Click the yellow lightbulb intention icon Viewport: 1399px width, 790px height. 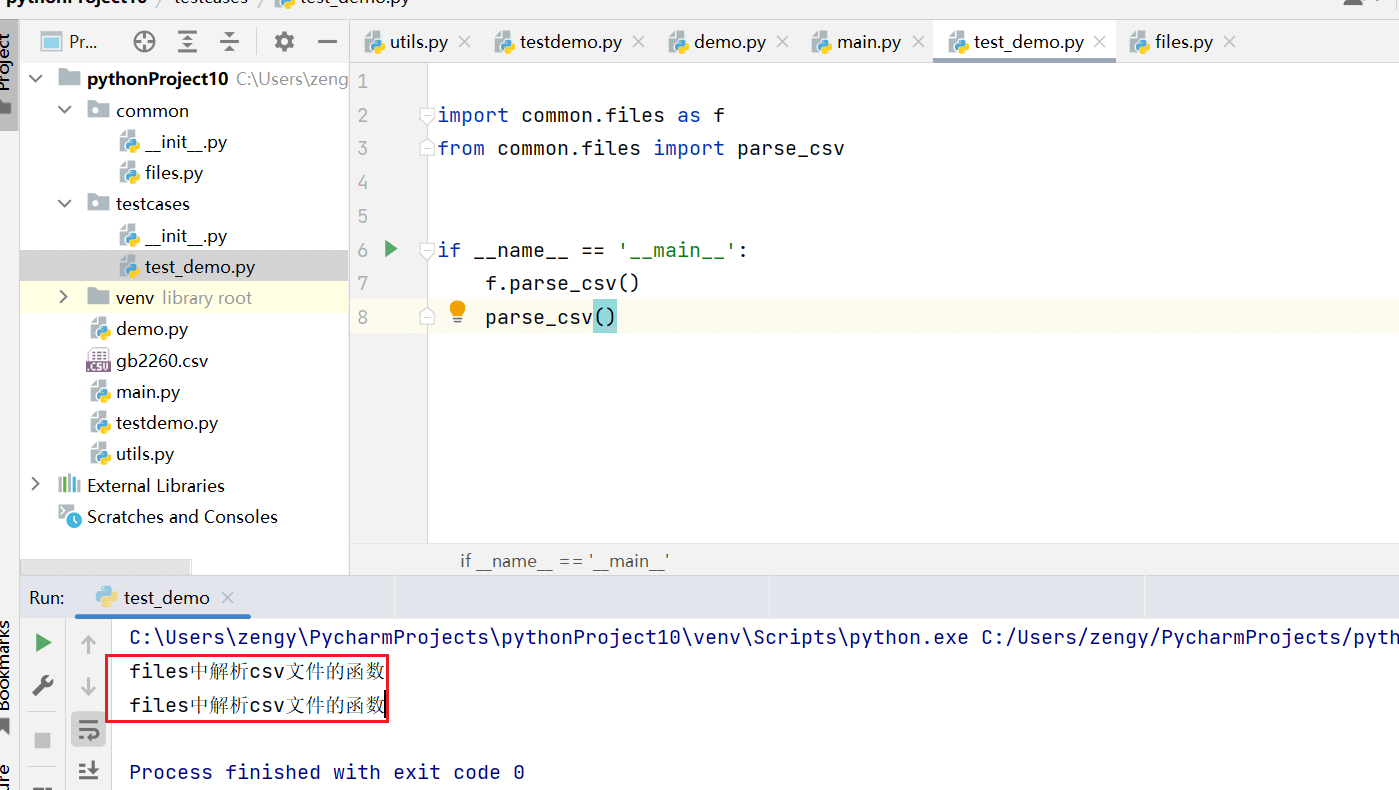tap(457, 312)
